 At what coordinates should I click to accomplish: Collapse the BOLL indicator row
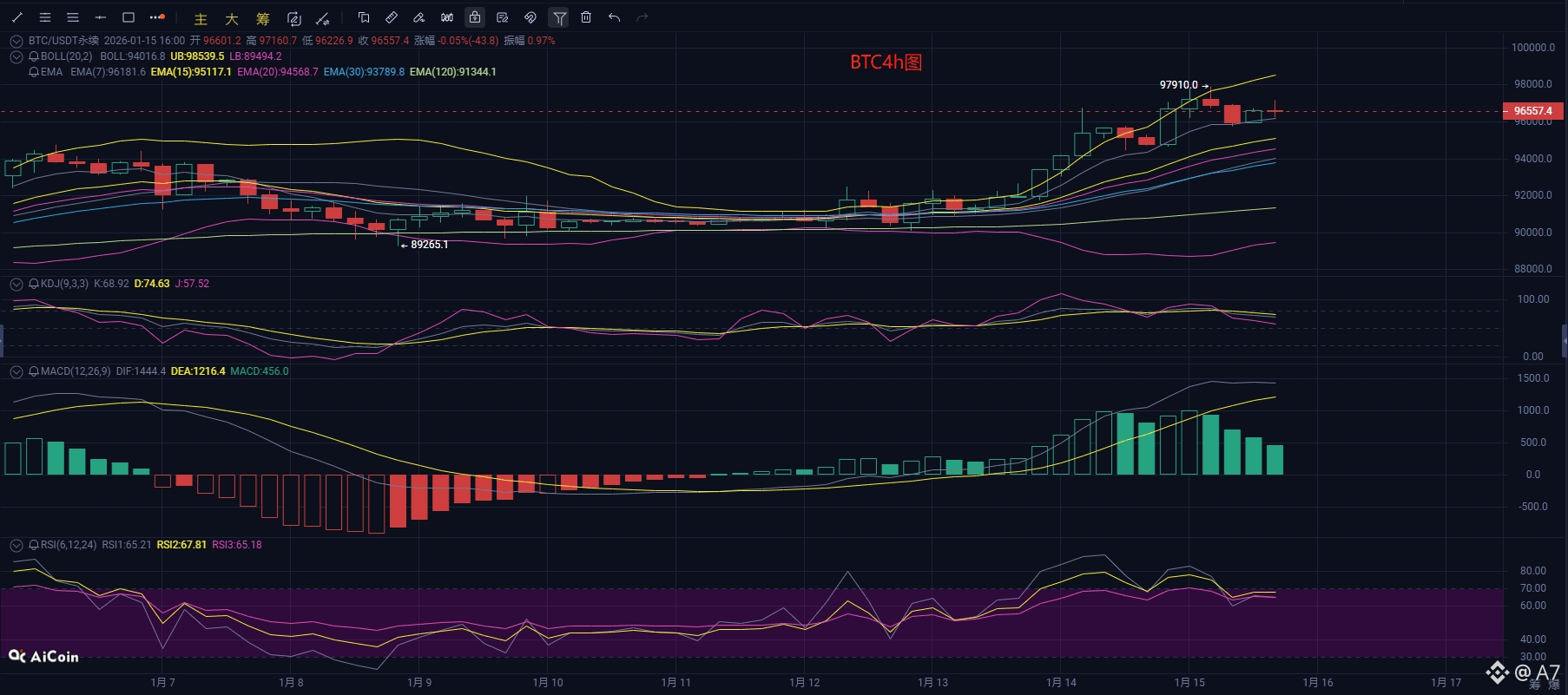pos(16,56)
